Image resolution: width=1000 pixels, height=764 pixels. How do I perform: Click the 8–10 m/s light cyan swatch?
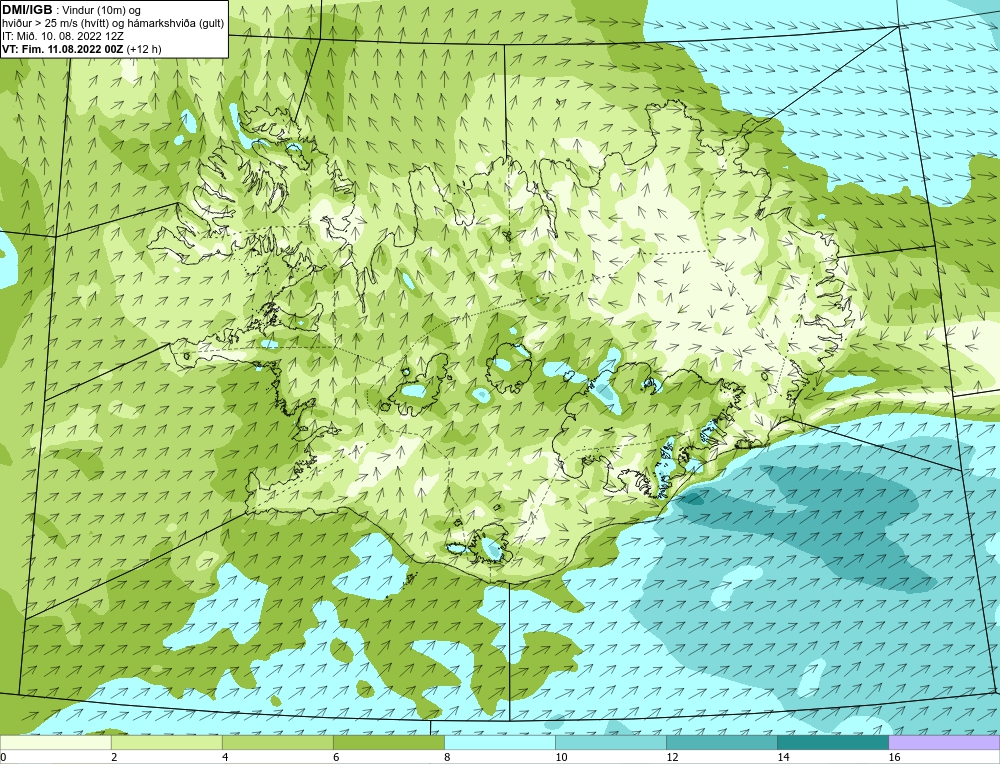coord(499,742)
